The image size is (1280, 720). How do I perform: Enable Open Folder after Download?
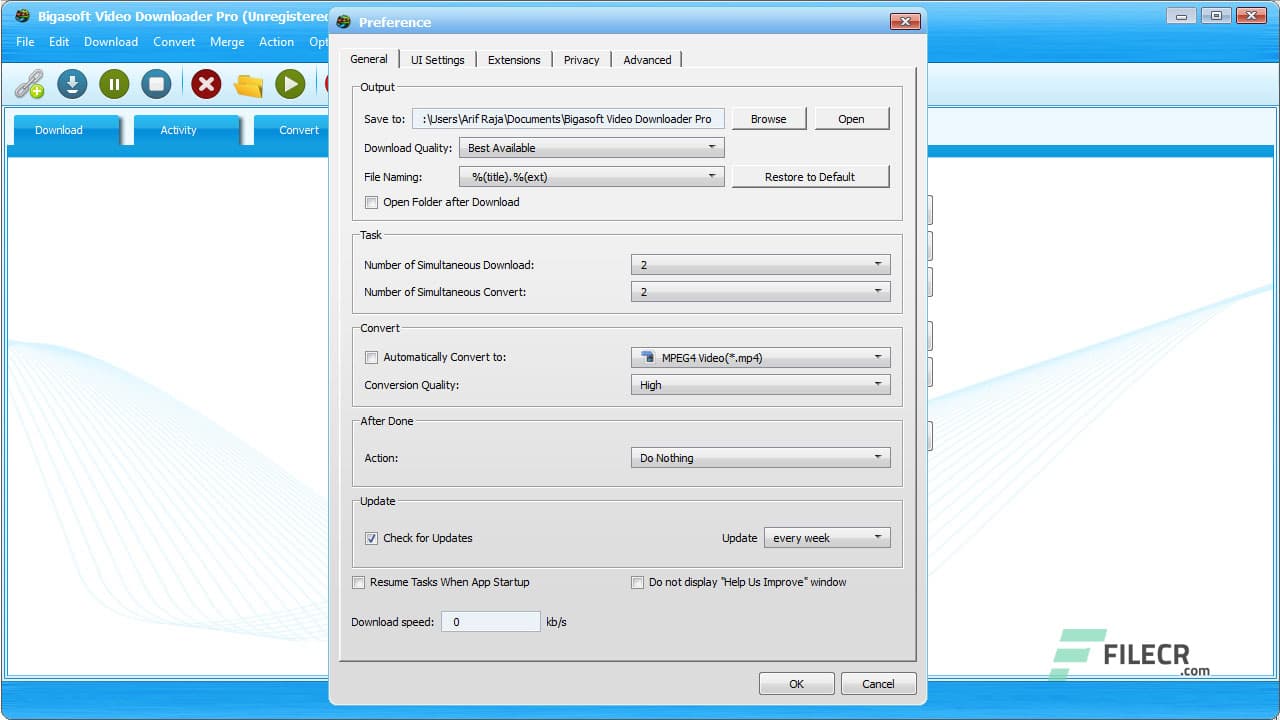[x=371, y=202]
